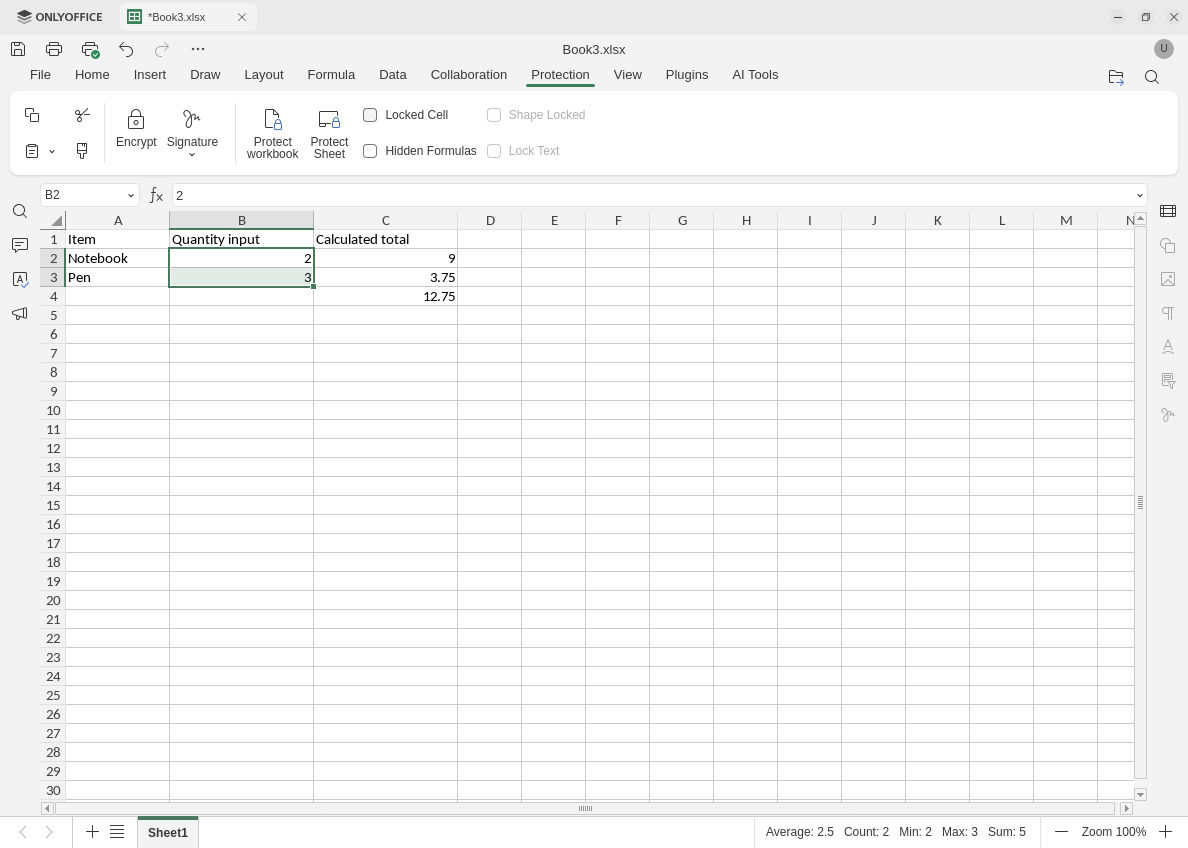
Task: Click the Quick Print icon
Action: 90,49
